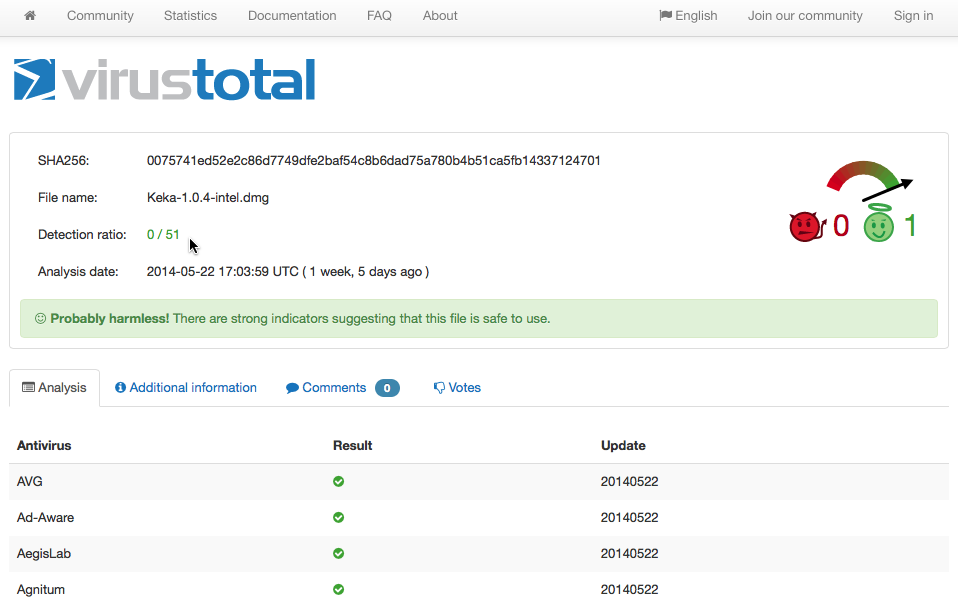Click the file name Keka-1.0.4-intel.dmg
This screenshot has width=958, height=598.
pyautogui.click(x=208, y=198)
